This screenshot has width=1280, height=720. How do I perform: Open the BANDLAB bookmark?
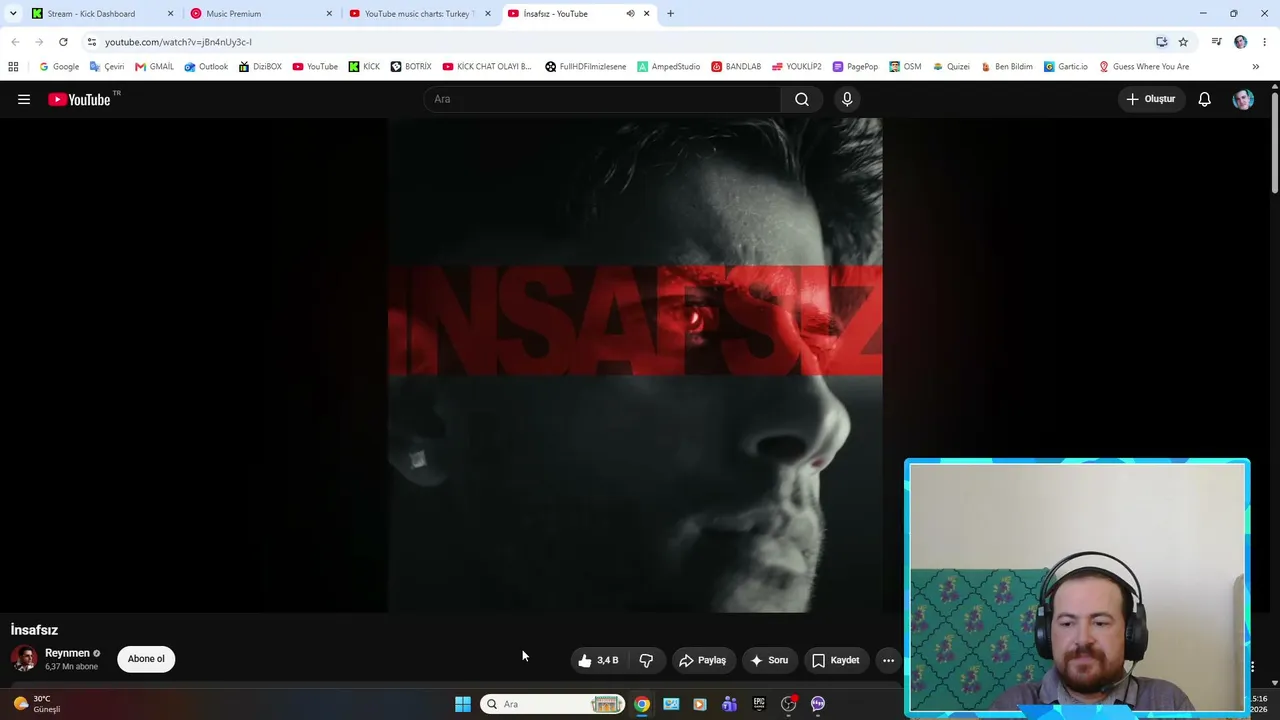(x=736, y=67)
